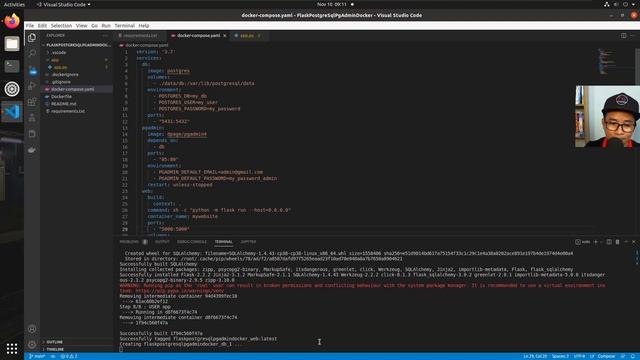Open the Search view in the activity bar
This screenshot has height=360, width=640.
click(x=32, y=53)
